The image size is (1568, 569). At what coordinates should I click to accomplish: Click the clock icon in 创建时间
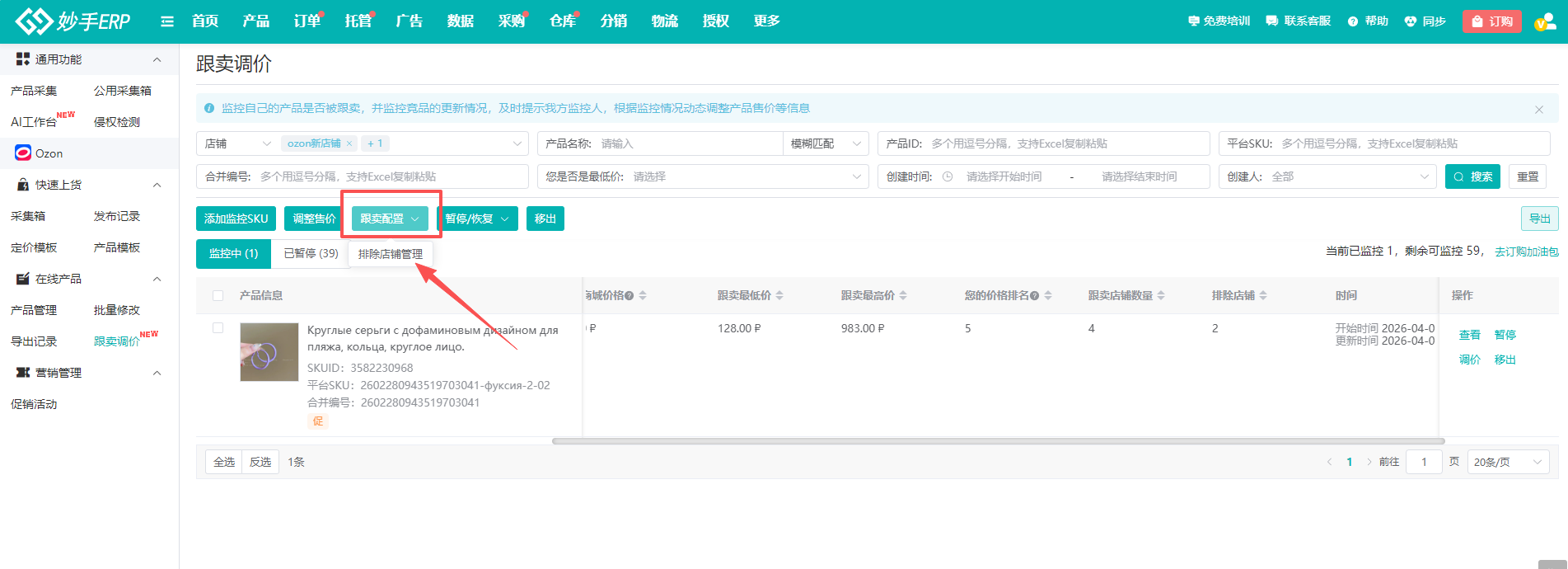[x=948, y=176]
